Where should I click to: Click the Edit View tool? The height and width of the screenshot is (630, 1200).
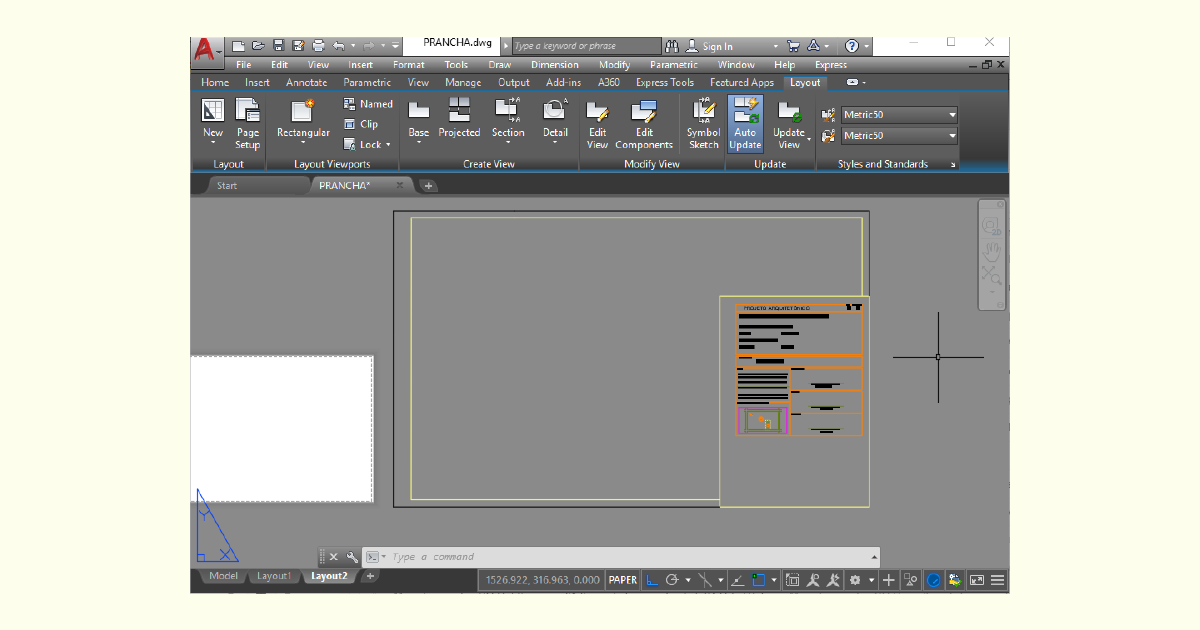pos(597,124)
